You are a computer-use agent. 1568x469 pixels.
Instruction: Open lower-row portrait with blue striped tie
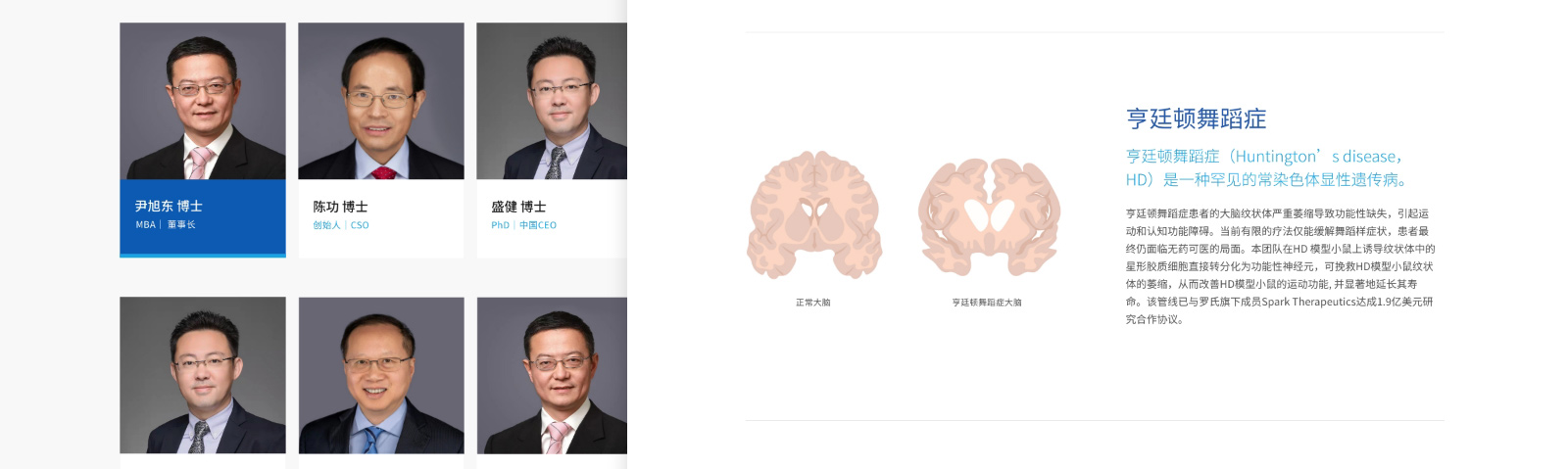[x=381, y=375]
